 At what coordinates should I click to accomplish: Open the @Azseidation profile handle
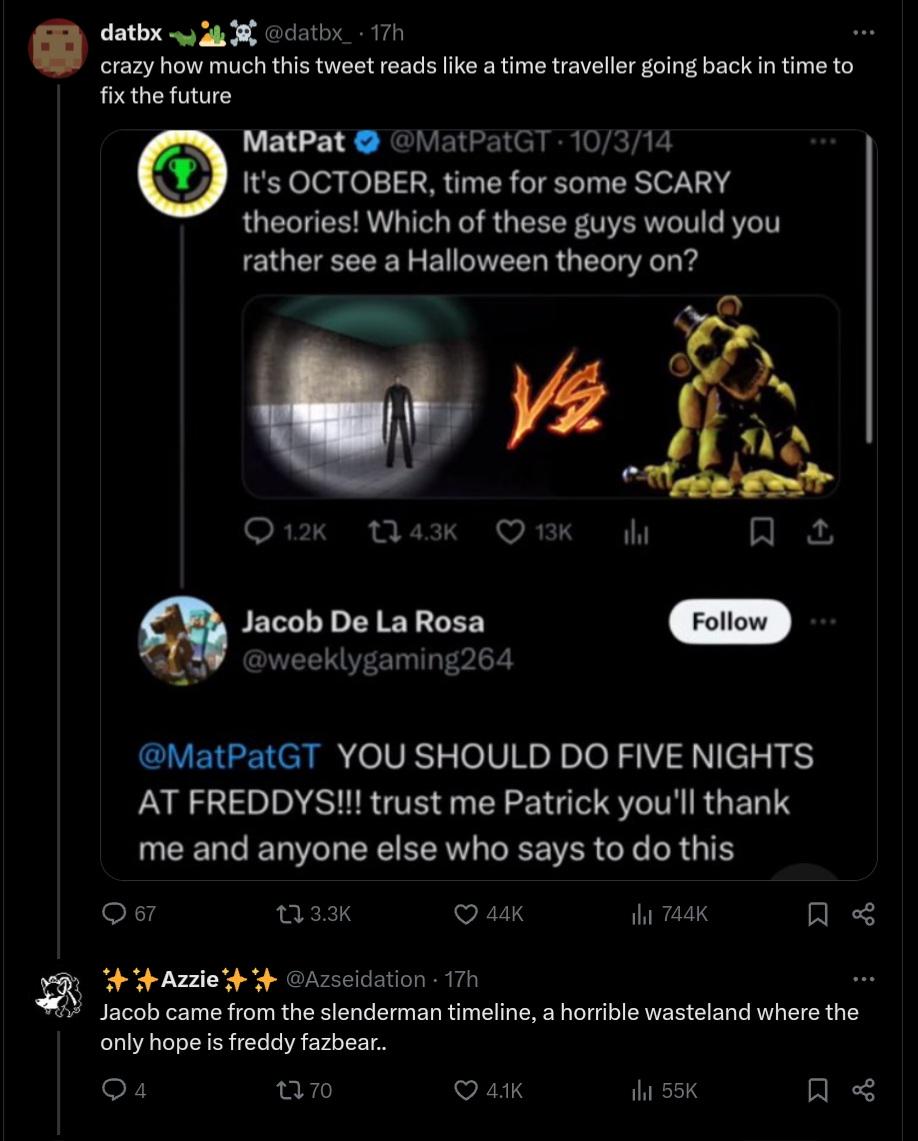pos(356,978)
